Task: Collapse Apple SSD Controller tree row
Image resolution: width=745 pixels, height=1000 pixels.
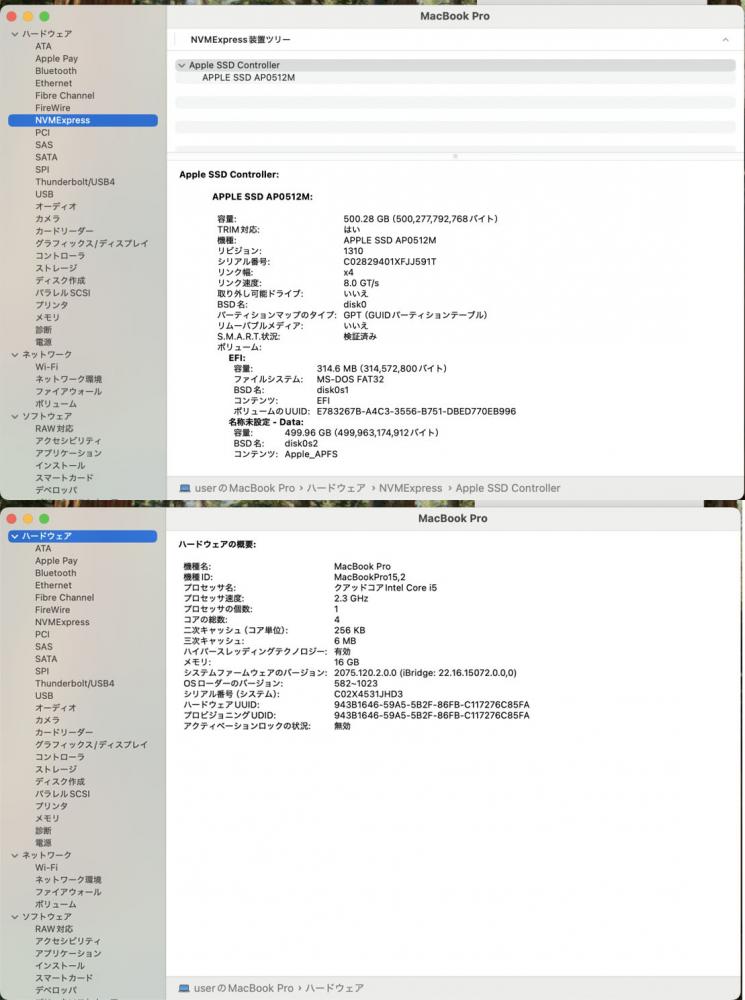Action: [182, 65]
